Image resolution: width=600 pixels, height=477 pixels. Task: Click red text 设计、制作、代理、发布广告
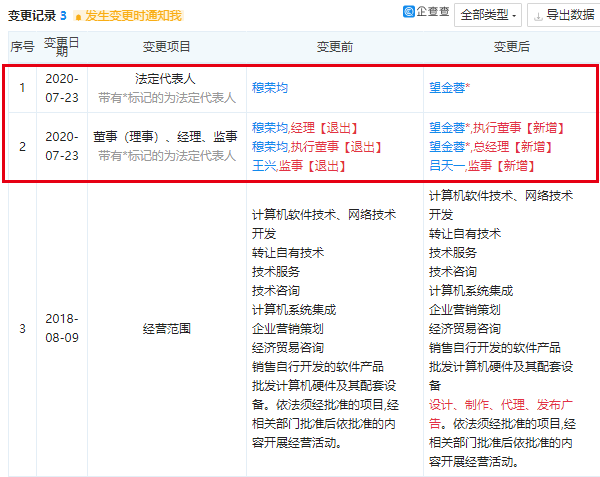pyautogui.click(x=501, y=414)
